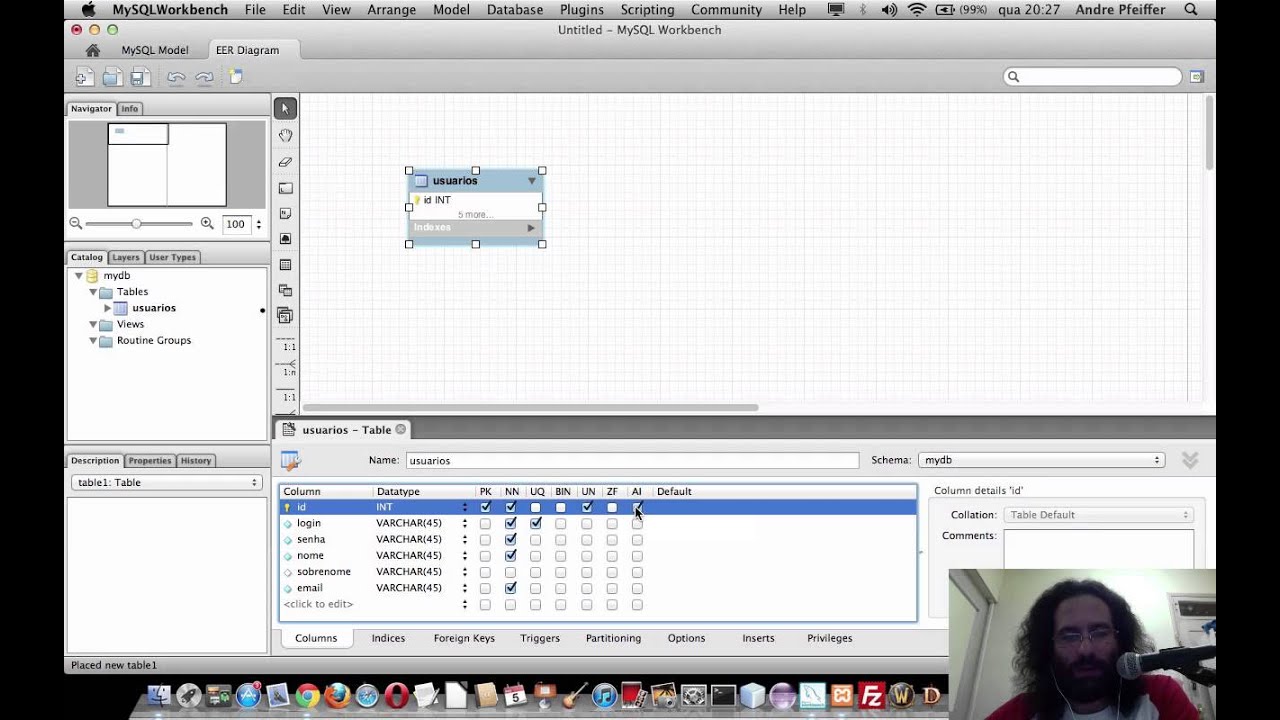Viewport: 1280px width, 720px height.
Task: Collapse the Tables folder
Action: tap(93, 292)
